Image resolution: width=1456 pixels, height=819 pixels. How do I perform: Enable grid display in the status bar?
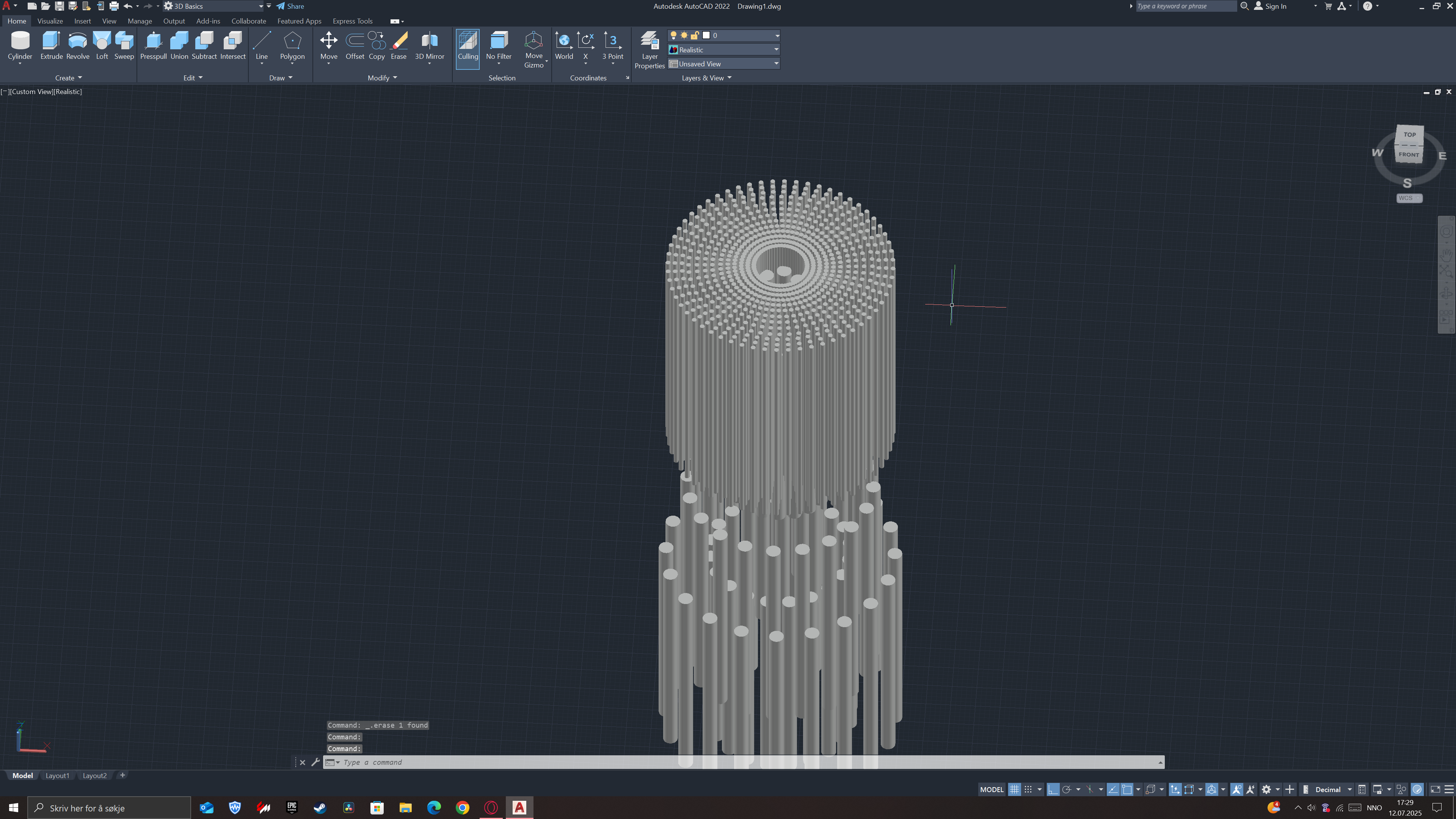[x=1014, y=789]
